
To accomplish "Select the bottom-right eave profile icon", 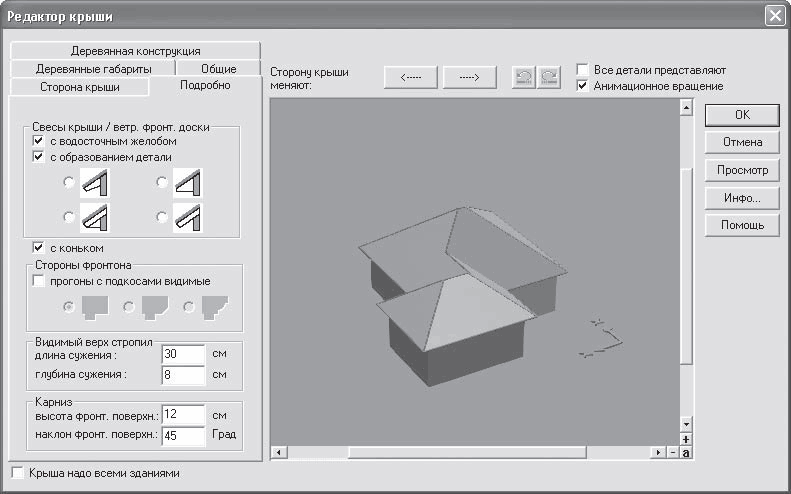I will coord(188,217).
